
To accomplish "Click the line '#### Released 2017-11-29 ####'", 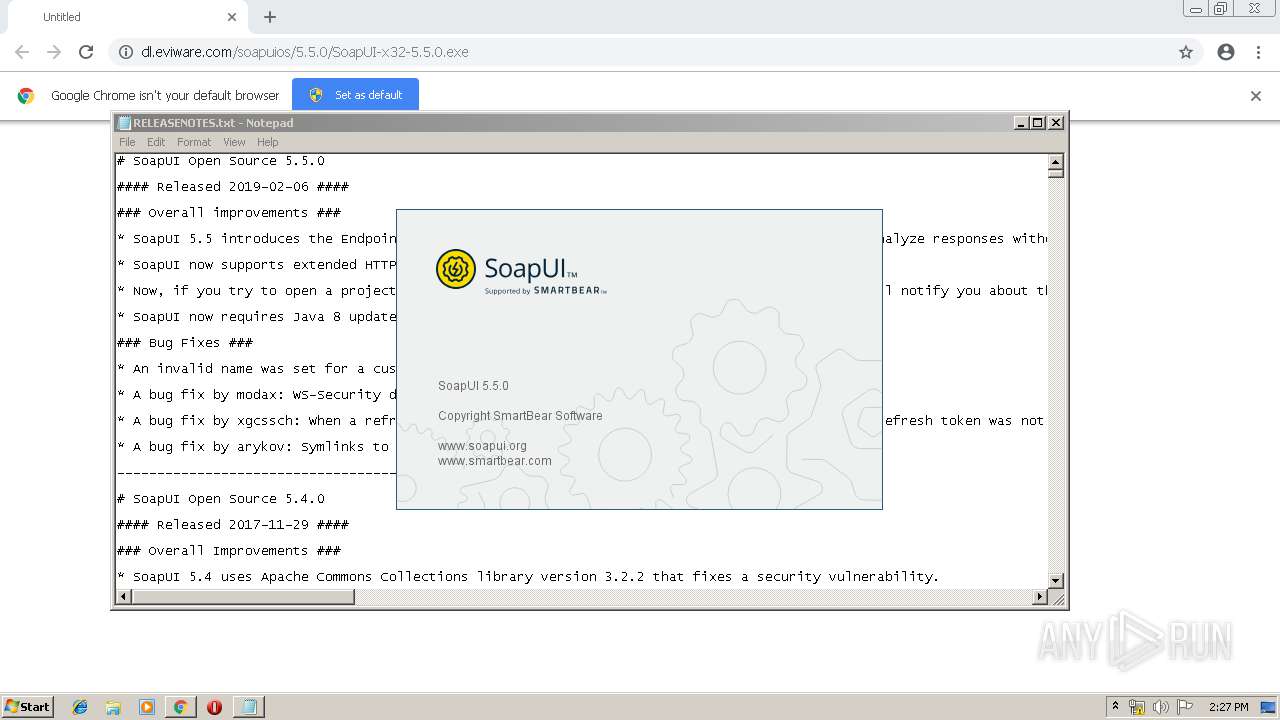I will pos(233,525).
